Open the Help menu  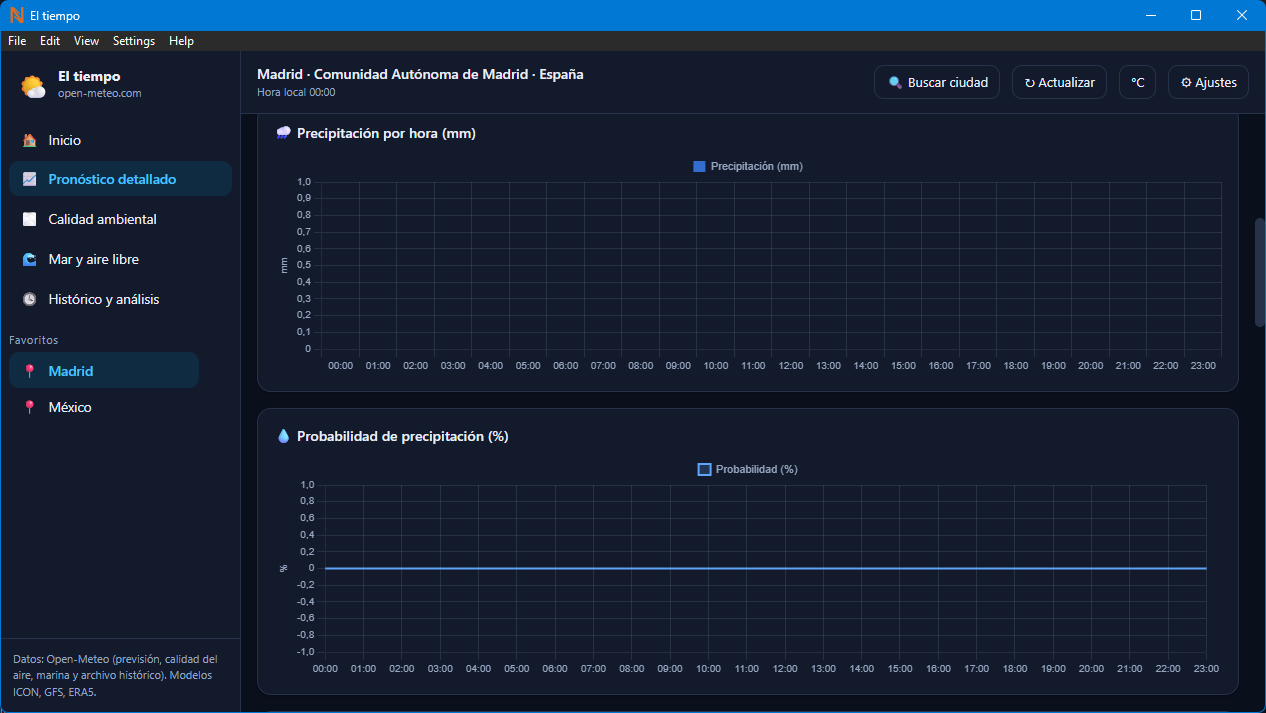(x=181, y=41)
